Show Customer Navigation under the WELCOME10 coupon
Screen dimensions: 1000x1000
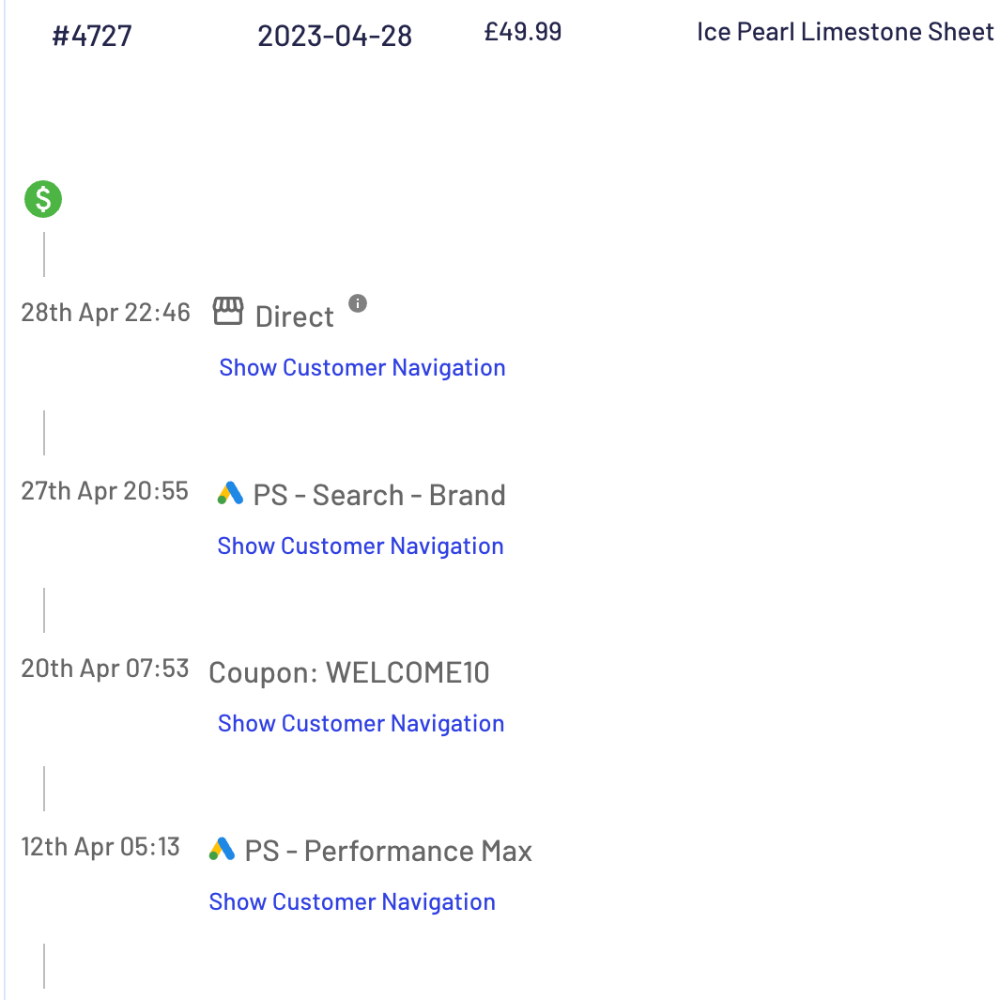361,723
